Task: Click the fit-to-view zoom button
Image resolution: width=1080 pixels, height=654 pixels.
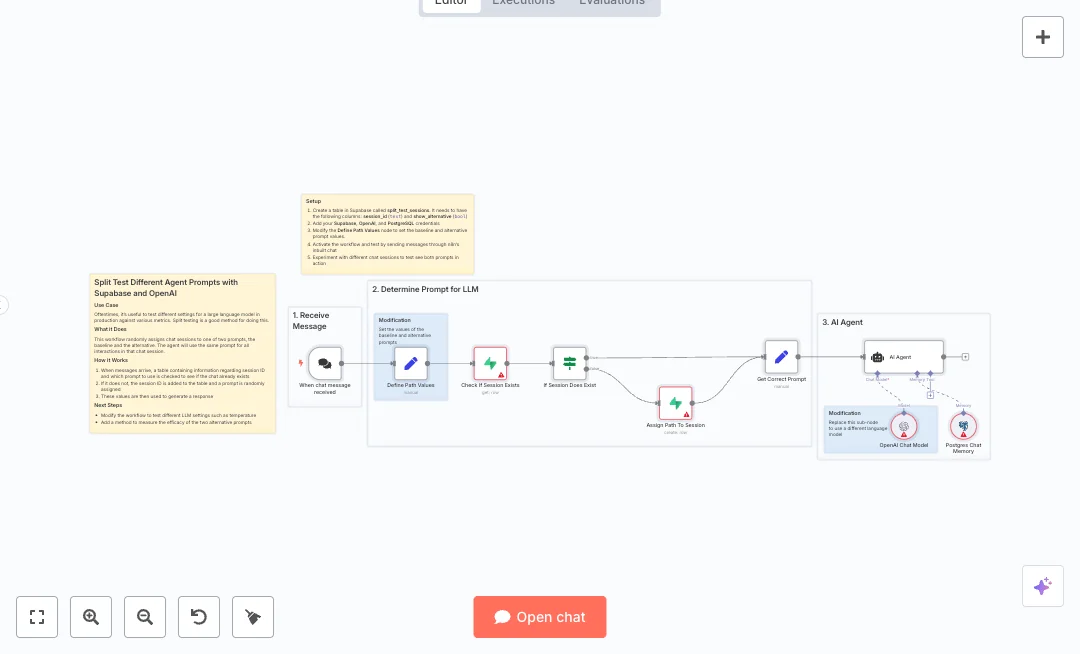Action: coord(37,617)
